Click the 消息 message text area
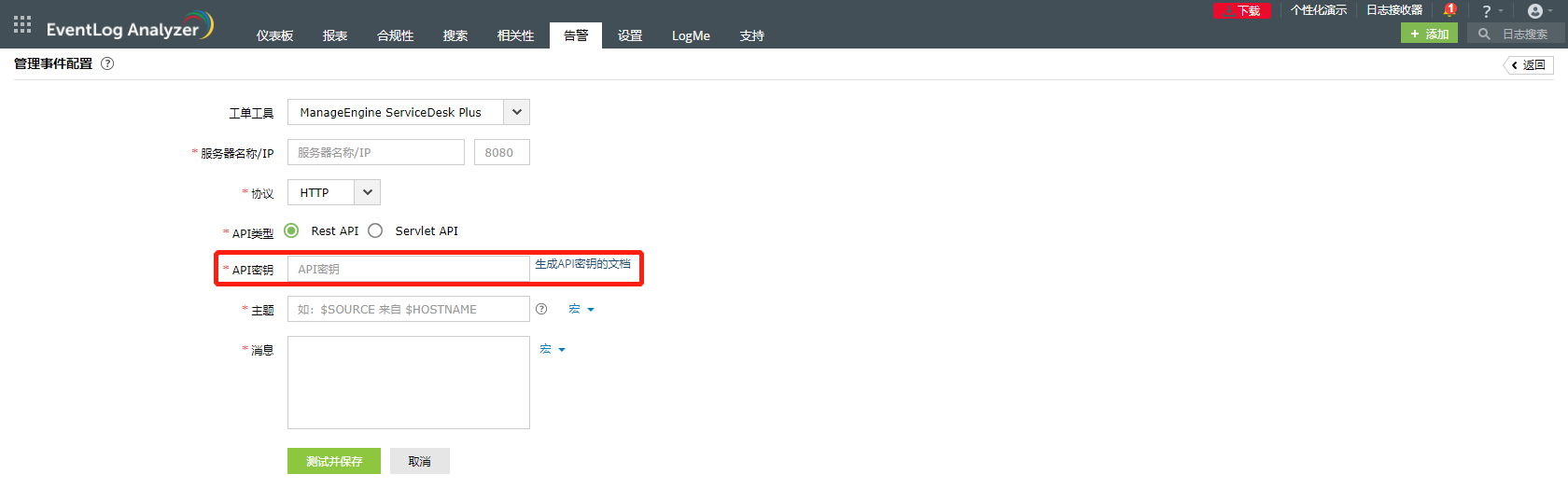This screenshot has width=1568, height=488. pos(409,383)
